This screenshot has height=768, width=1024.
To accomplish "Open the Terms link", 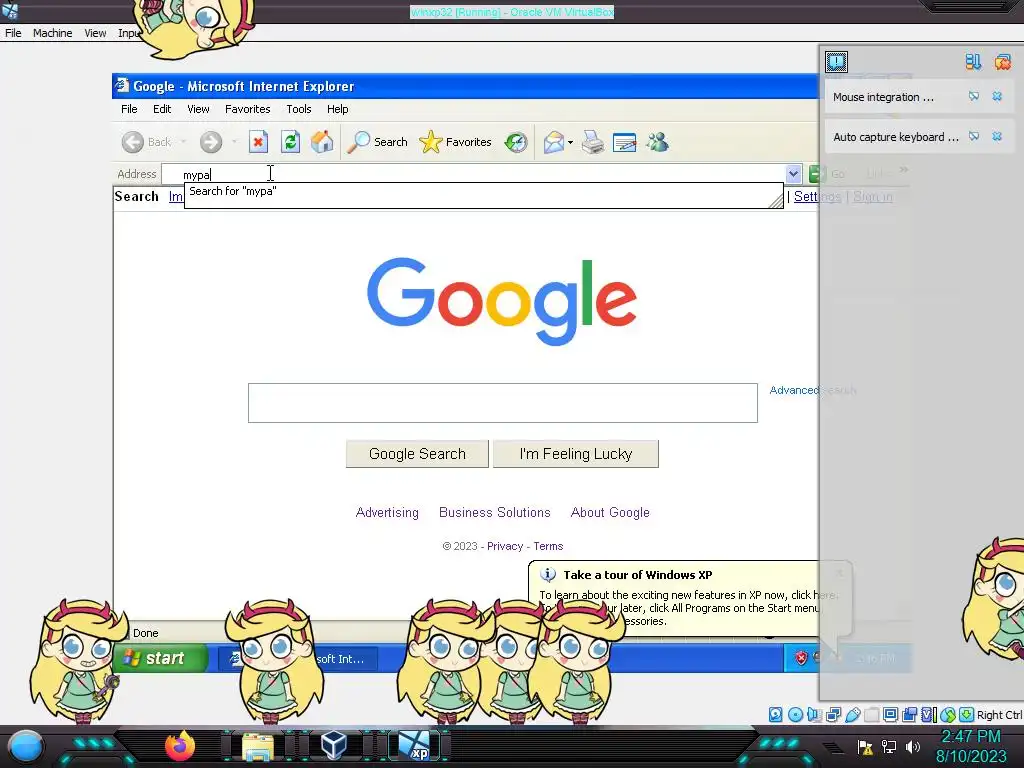I will tap(548, 546).
